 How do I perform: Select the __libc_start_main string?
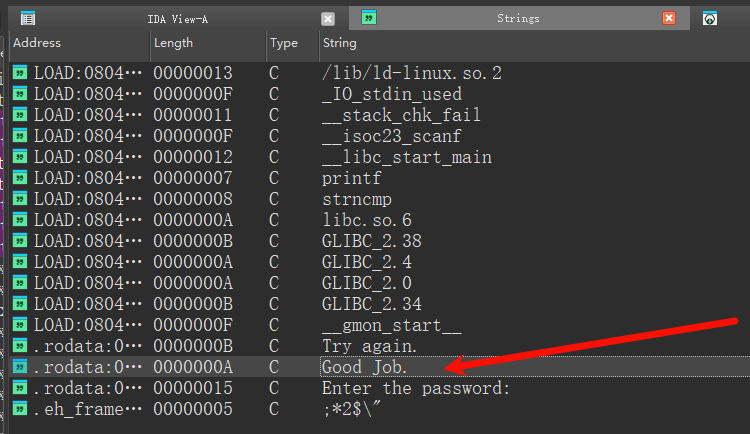click(407, 157)
